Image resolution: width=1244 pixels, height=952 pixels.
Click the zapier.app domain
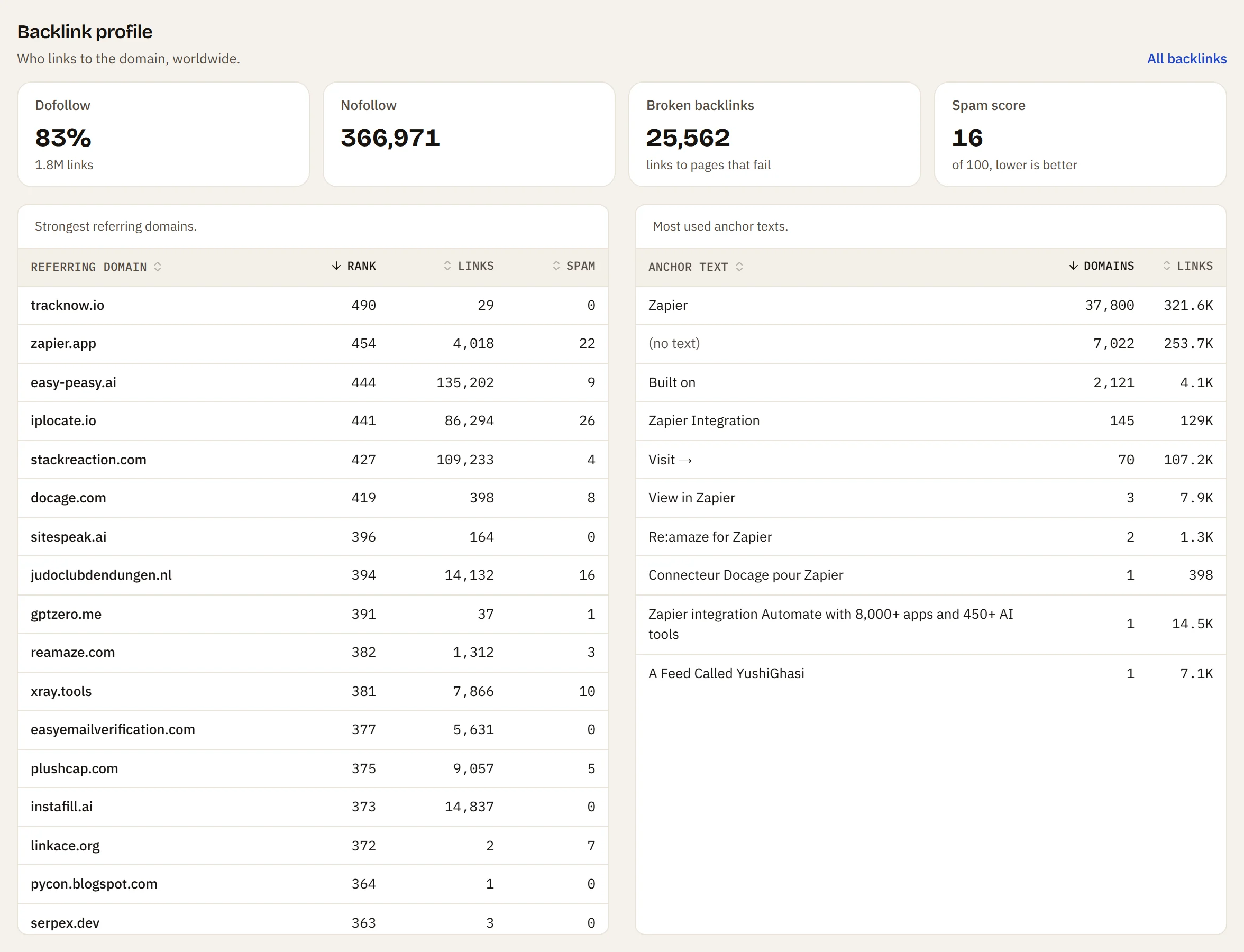[63, 343]
